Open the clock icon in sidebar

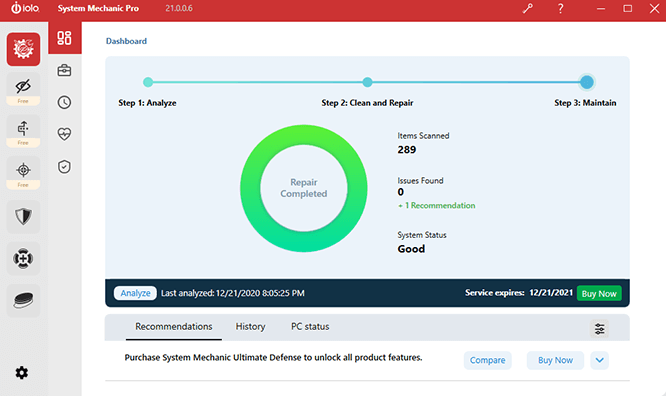point(65,102)
